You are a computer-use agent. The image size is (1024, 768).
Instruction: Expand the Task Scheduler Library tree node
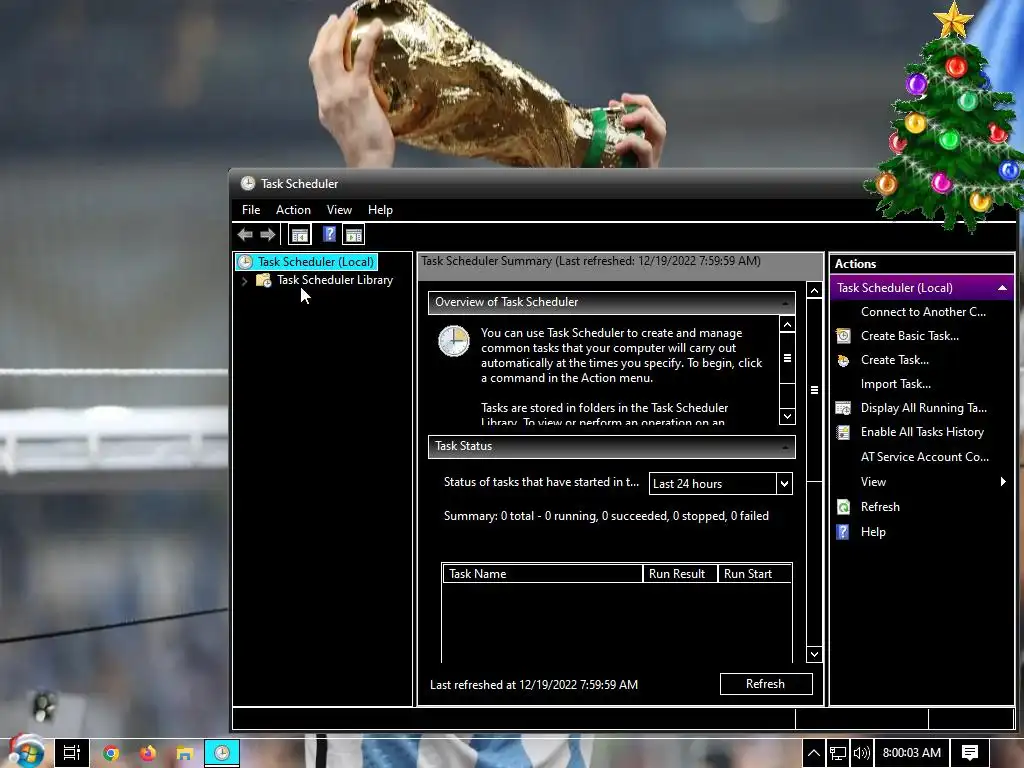(x=244, y=281)
